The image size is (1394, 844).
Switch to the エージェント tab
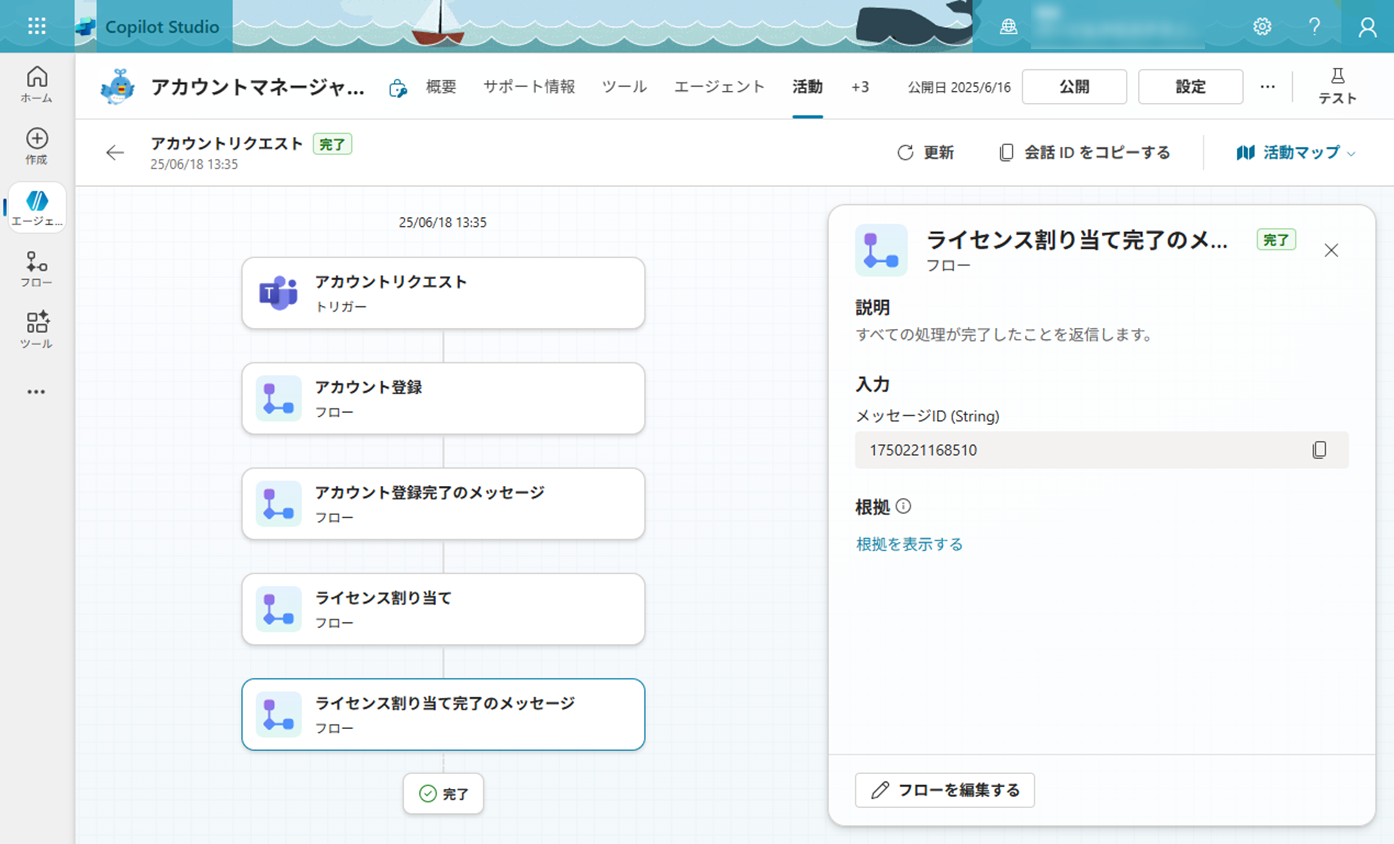click(x=719, y=87)
